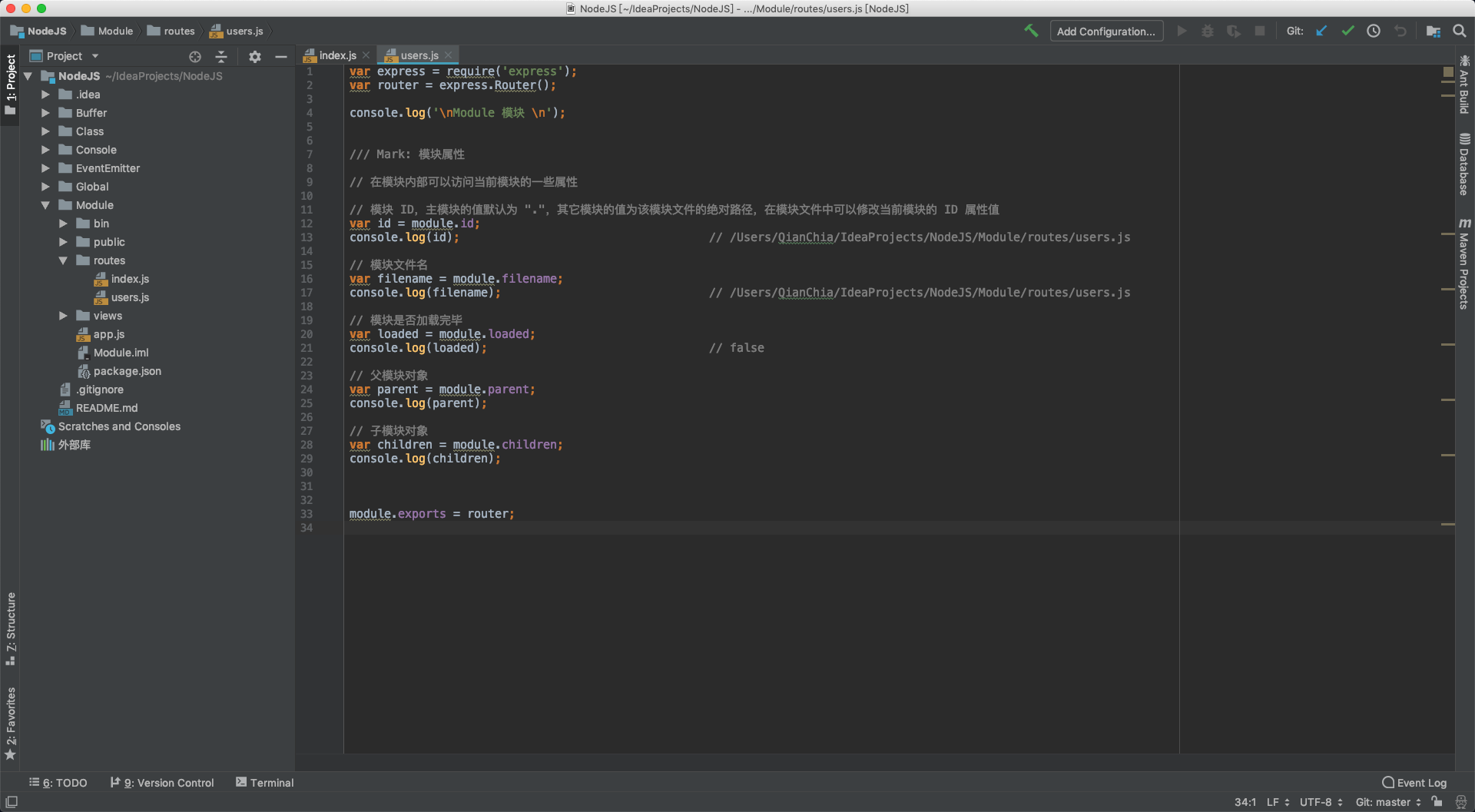Open the 9: Version Control tool window
Image resolution: width=1475 pixels, height=812 pixels.
point(162,782)
